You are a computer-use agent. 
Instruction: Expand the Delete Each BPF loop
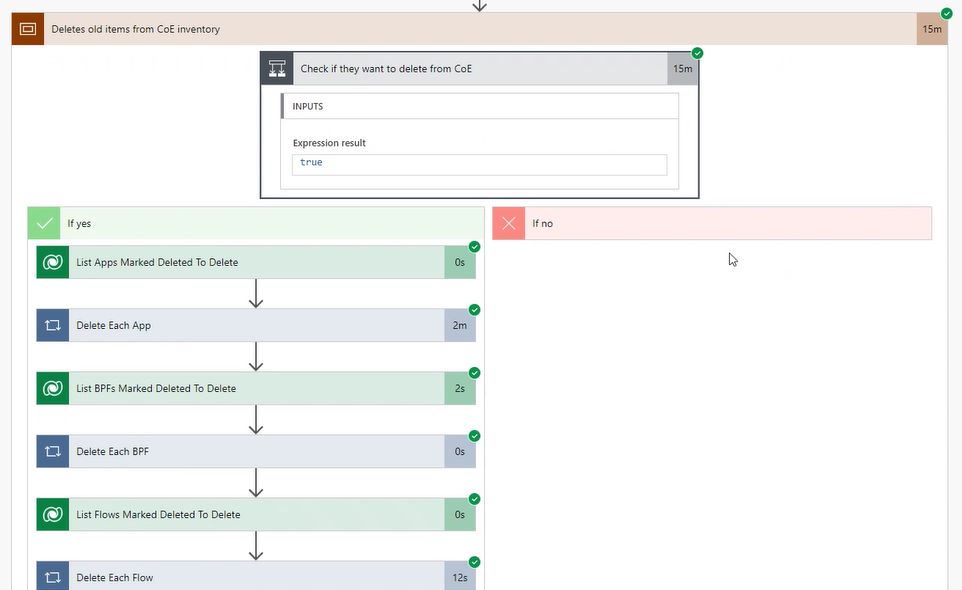pyautogui.click(x=256, y=451)
